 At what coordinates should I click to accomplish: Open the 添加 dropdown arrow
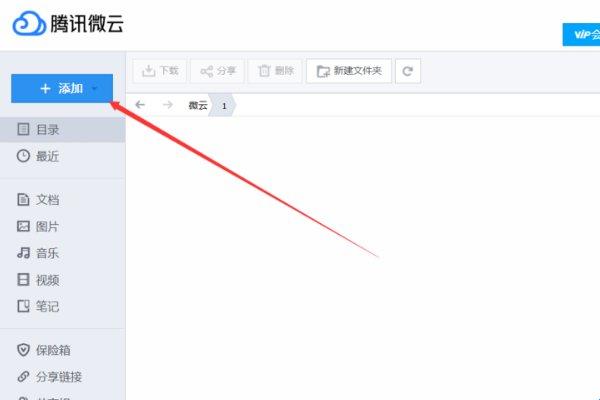point(95,88)
